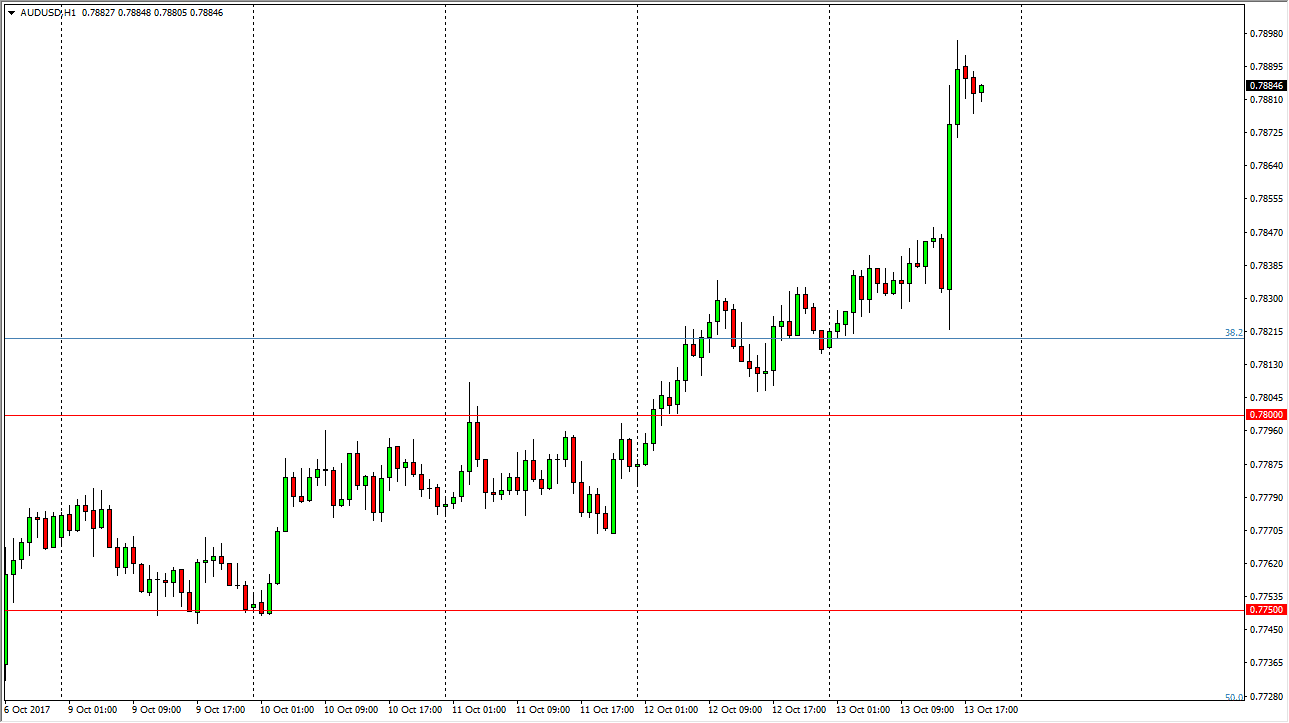
Task: Click the 9 Oct 09:00 time label
Action: [x=159, y=711]
